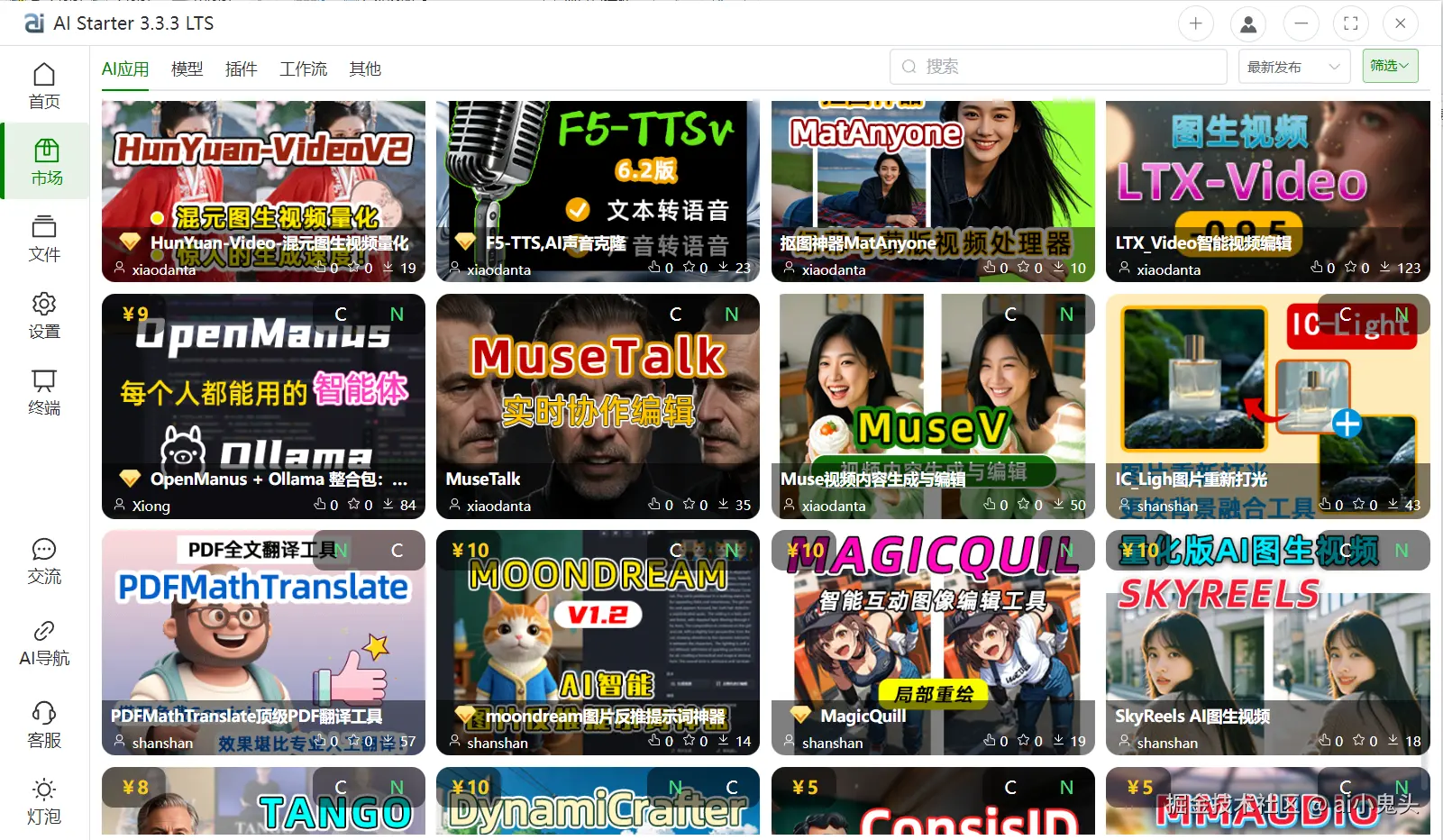Open the user account profile icon
Image resolution: width=1443 pixels, height=840 pixels.
pyautogui.click(x=1248, y=23)
